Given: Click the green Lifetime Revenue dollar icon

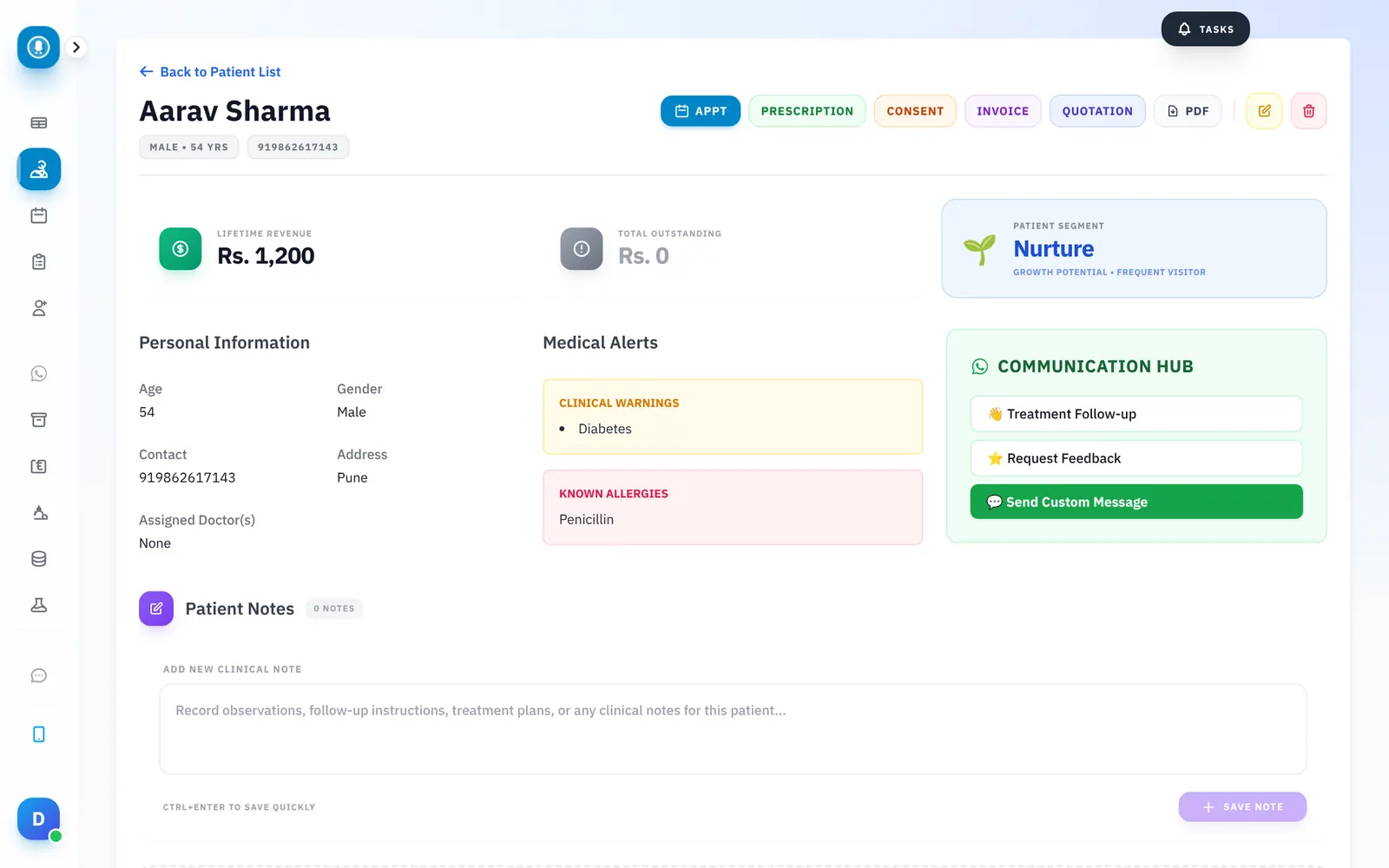Looking at the screenshot, I should (x=181, y=249).
